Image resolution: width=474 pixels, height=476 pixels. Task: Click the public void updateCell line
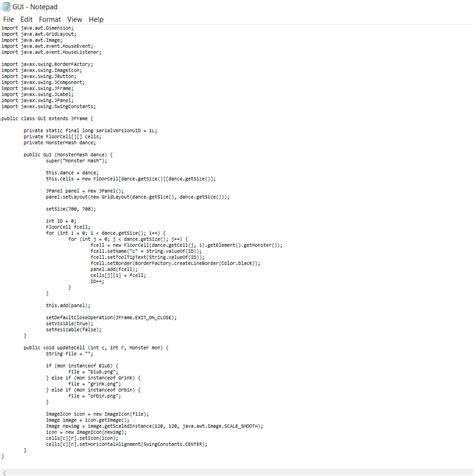pyautogui.click(x=96, y=348)
